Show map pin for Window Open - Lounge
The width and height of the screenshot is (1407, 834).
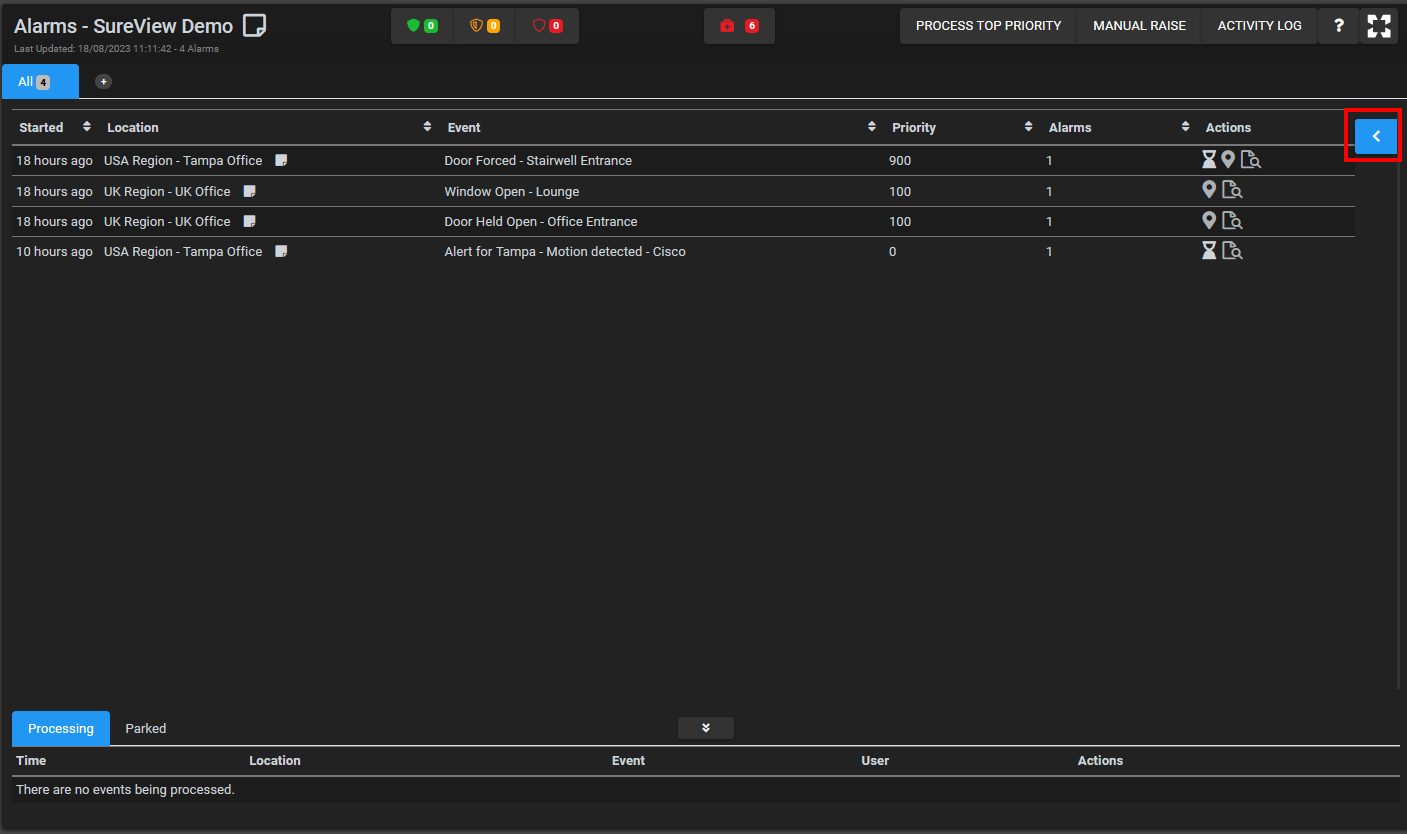pos(1209,189)
